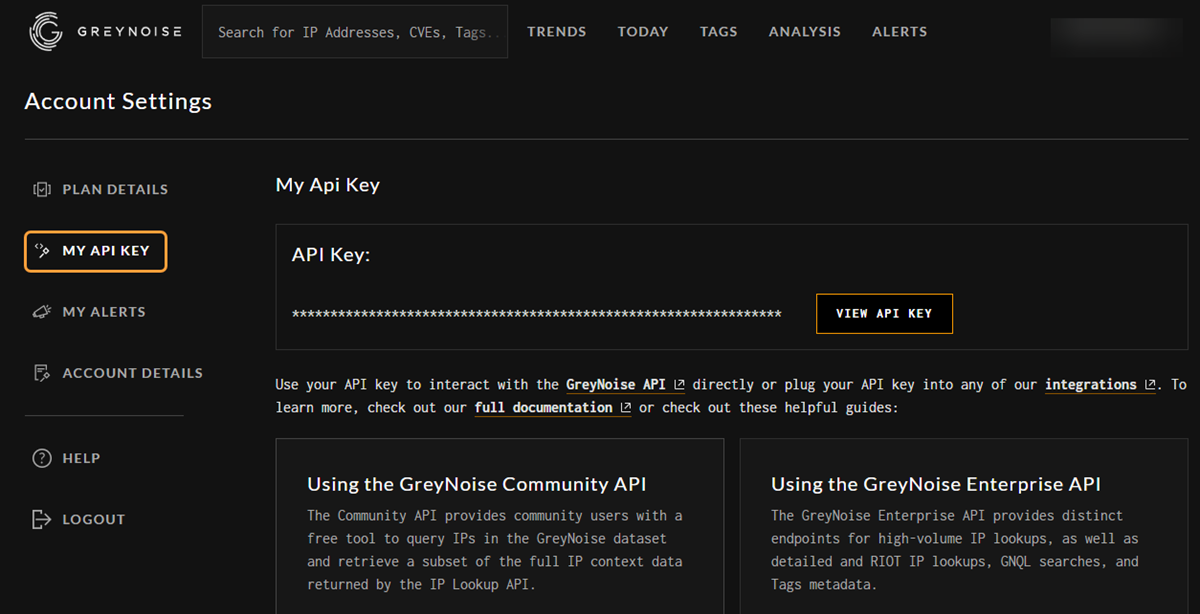Select the My Alerts megaphone icon
The width and height of the screenshot is (1200, 614).
pos(42,311)
